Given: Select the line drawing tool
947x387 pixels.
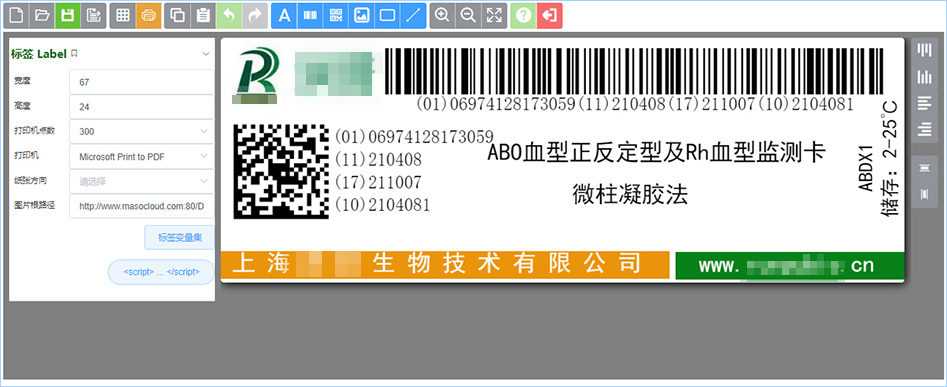Looking at the screenshot, I should point(413,16).
